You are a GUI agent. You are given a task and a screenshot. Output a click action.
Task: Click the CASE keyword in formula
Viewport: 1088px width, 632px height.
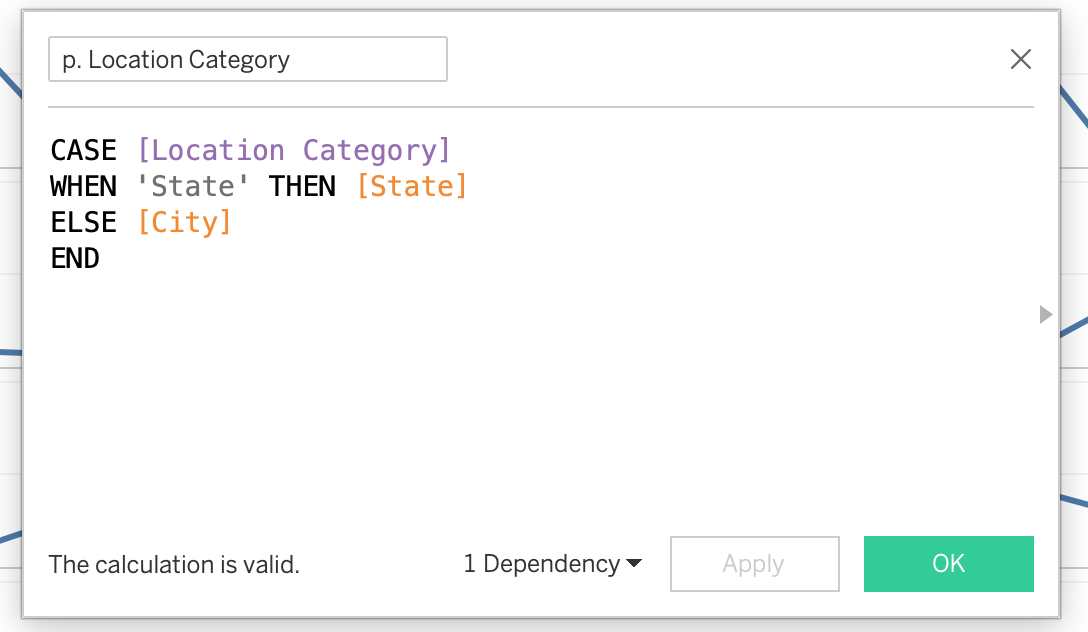pos(84,151)
